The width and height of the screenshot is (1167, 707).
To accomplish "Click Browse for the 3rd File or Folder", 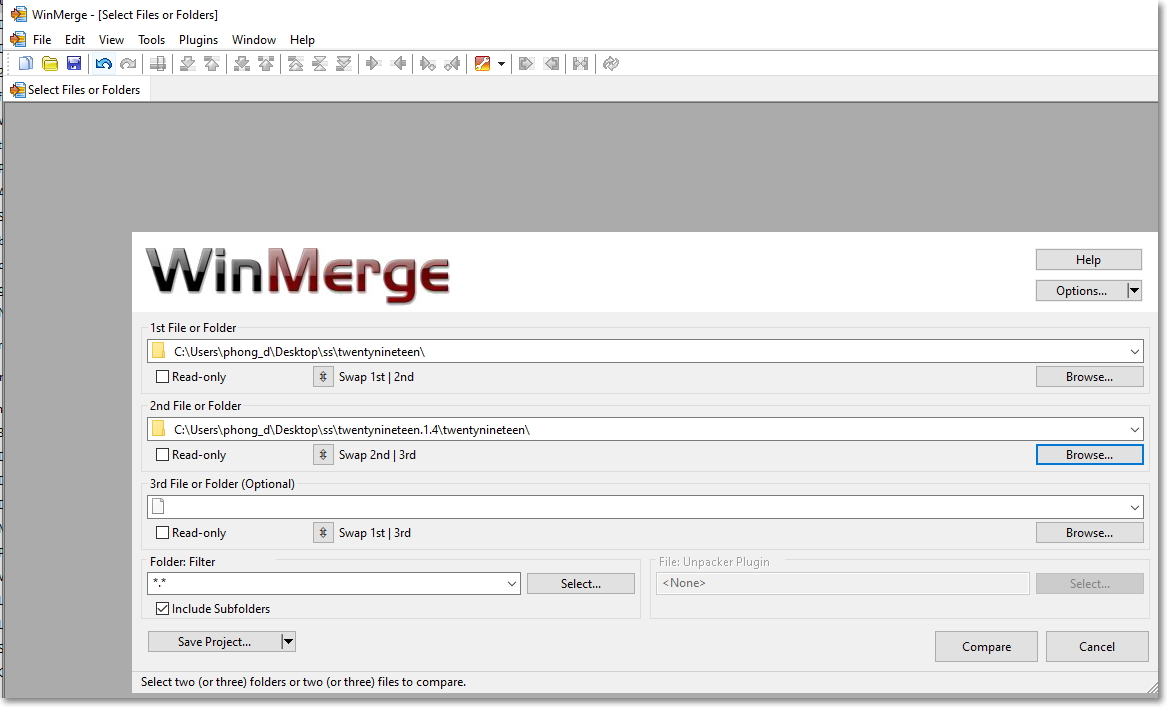I will coord(1090,533).
